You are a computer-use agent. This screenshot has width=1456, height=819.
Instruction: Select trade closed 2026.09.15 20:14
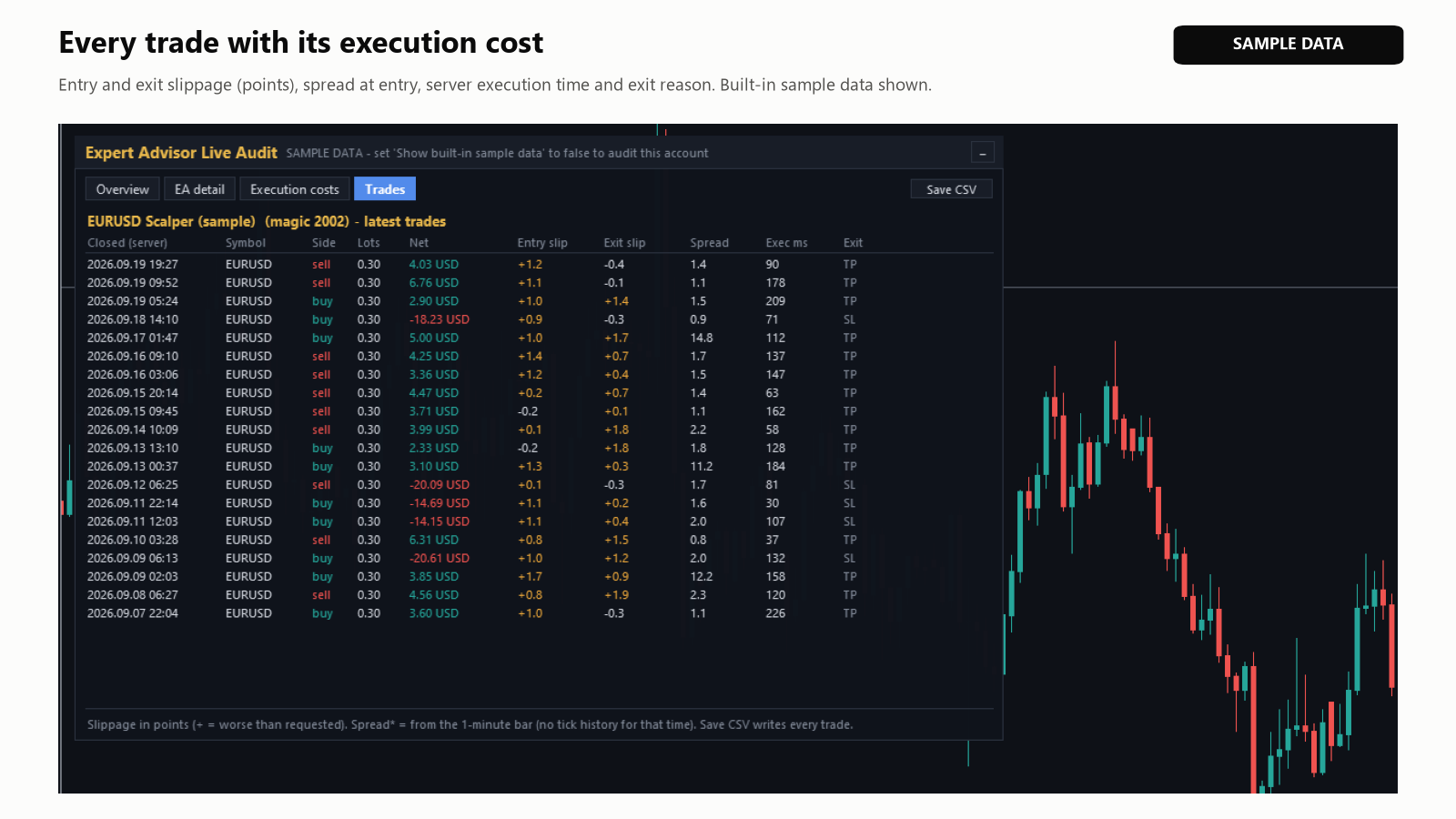click(539, 393)
